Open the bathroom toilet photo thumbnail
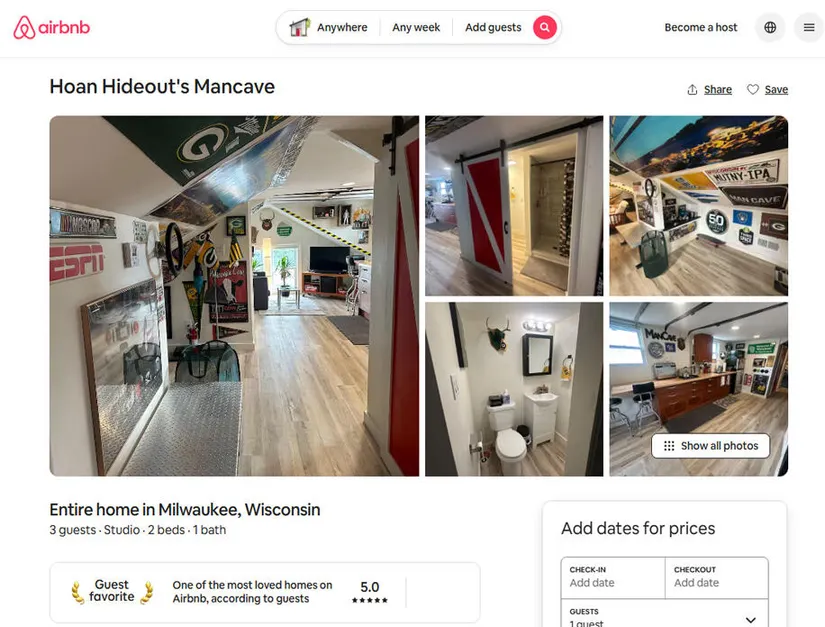Viewport: 825px width, 627px height. click(514, 389)
